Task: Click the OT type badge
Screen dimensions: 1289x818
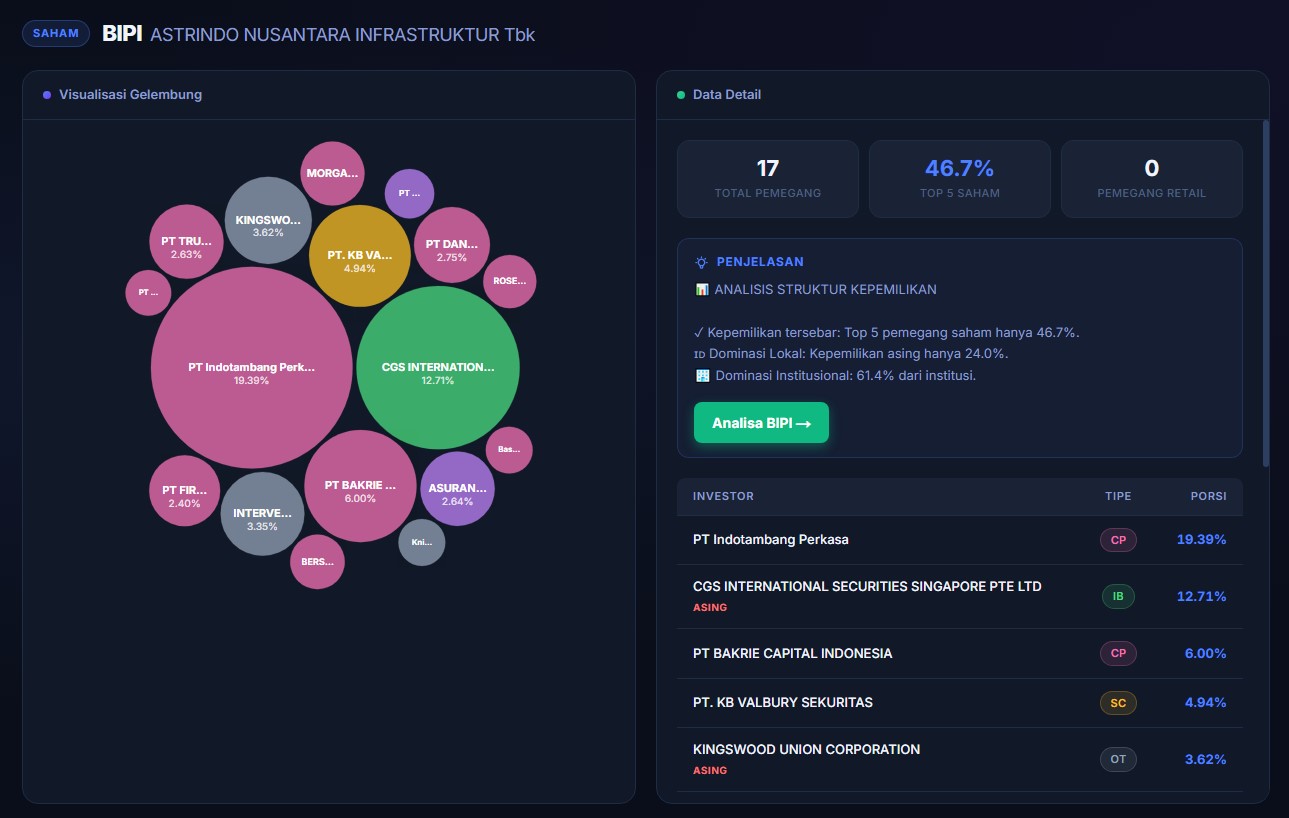Action: coord(1118,760)
